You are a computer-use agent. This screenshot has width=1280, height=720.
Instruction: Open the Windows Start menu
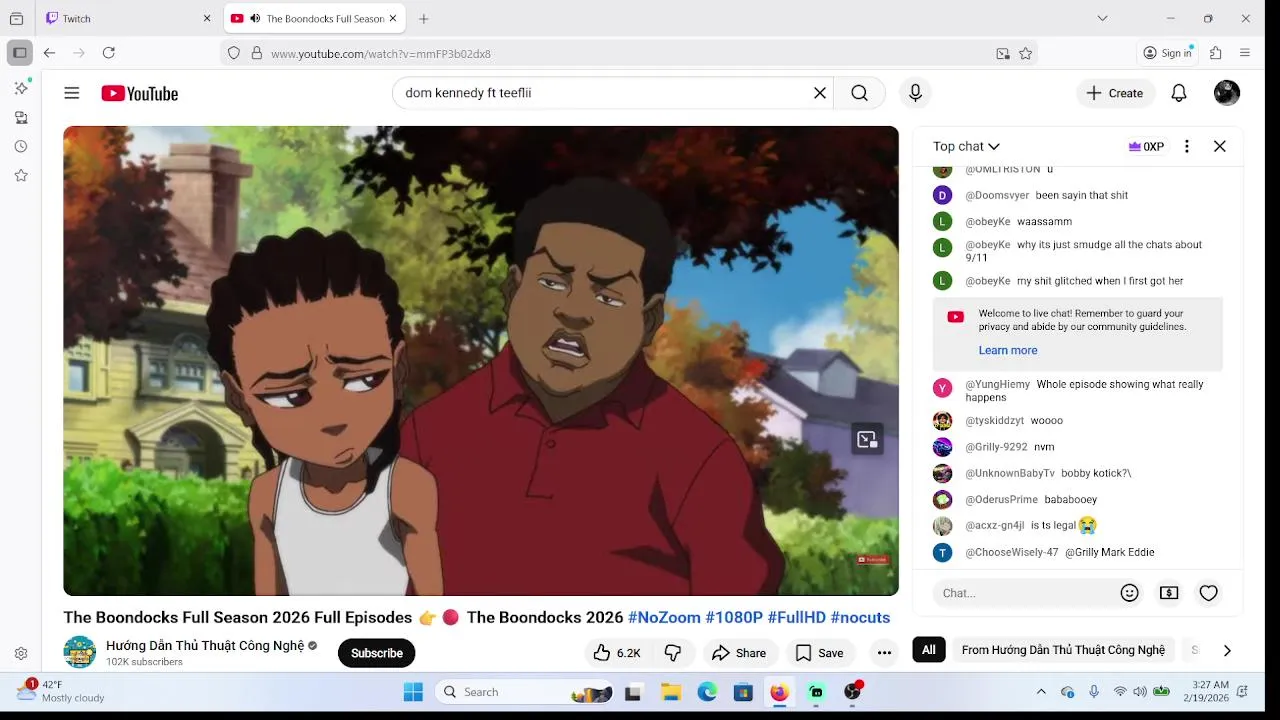coord(413,692)
